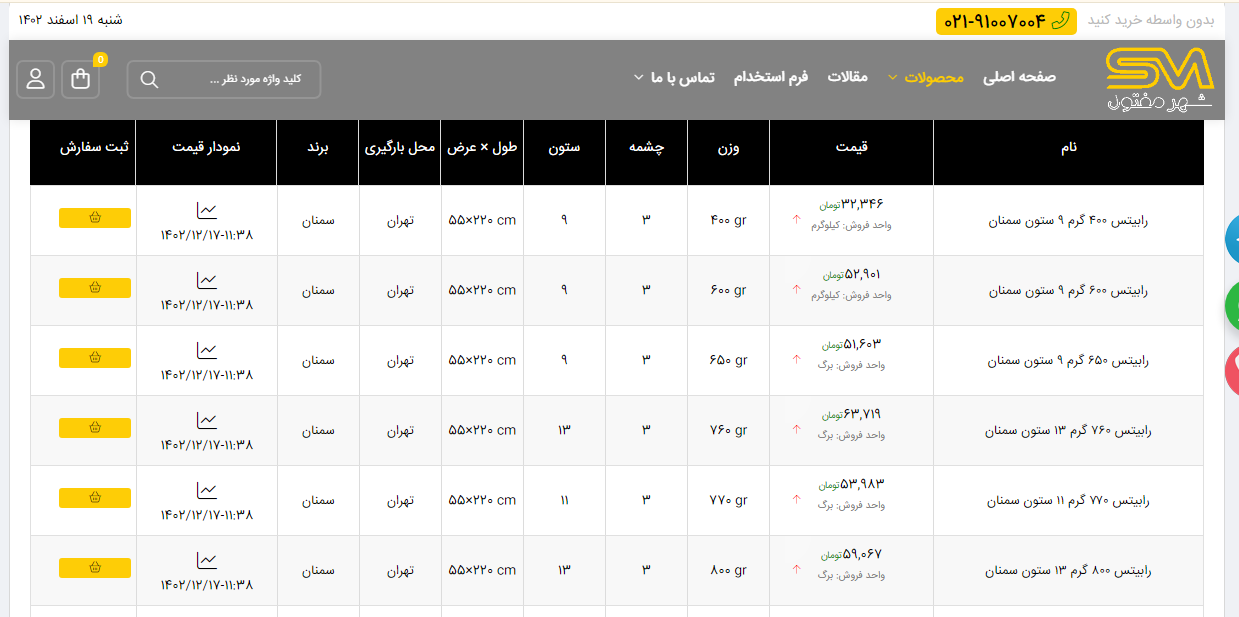Click order basket button for رابیتس 400 گرم
This screenshot has width=1239, height=617.
[95, 218]
